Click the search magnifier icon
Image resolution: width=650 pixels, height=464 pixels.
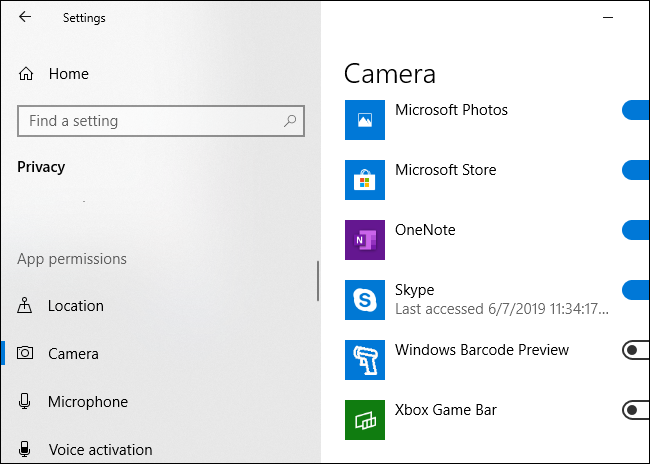pyautogui.click(x=290, y=121)
